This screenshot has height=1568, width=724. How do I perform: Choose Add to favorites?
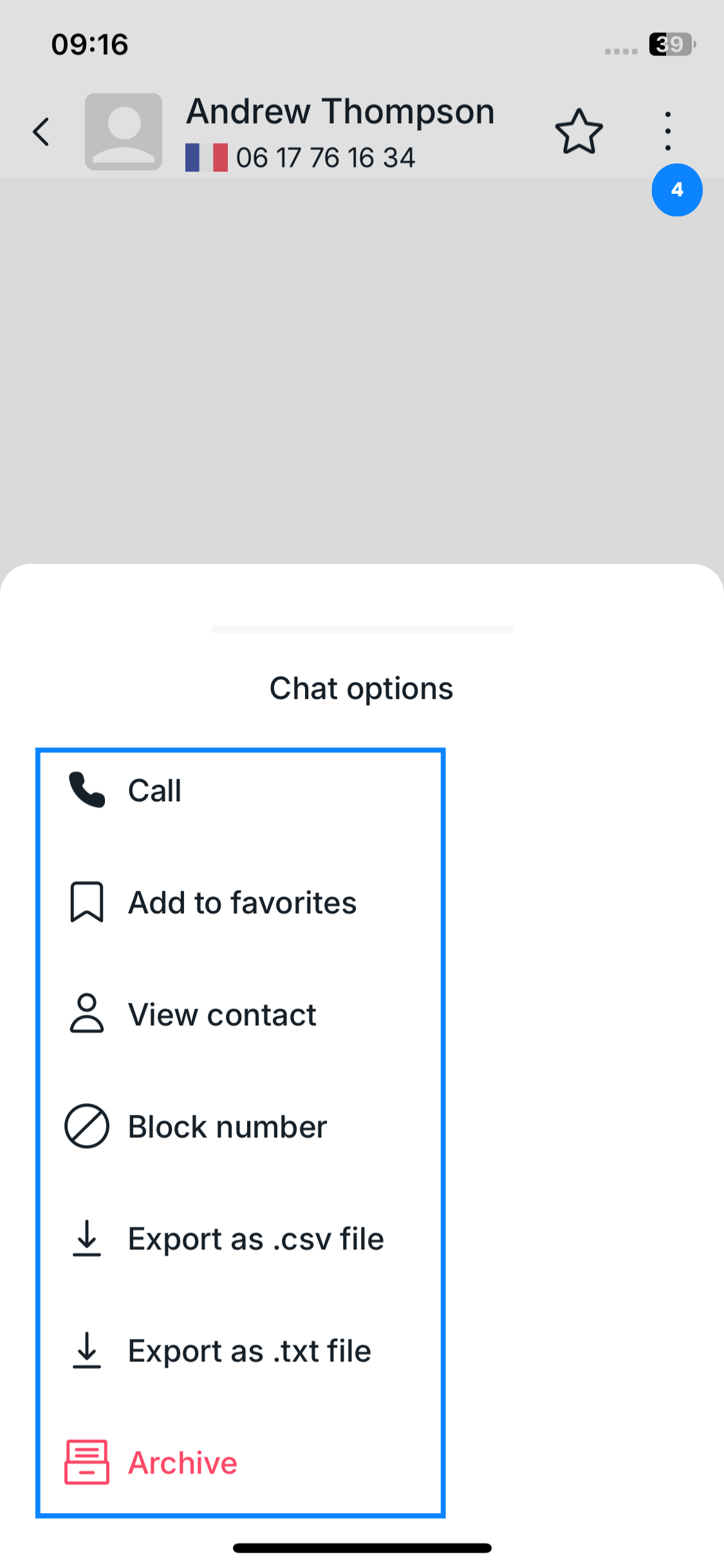(242, 902)
